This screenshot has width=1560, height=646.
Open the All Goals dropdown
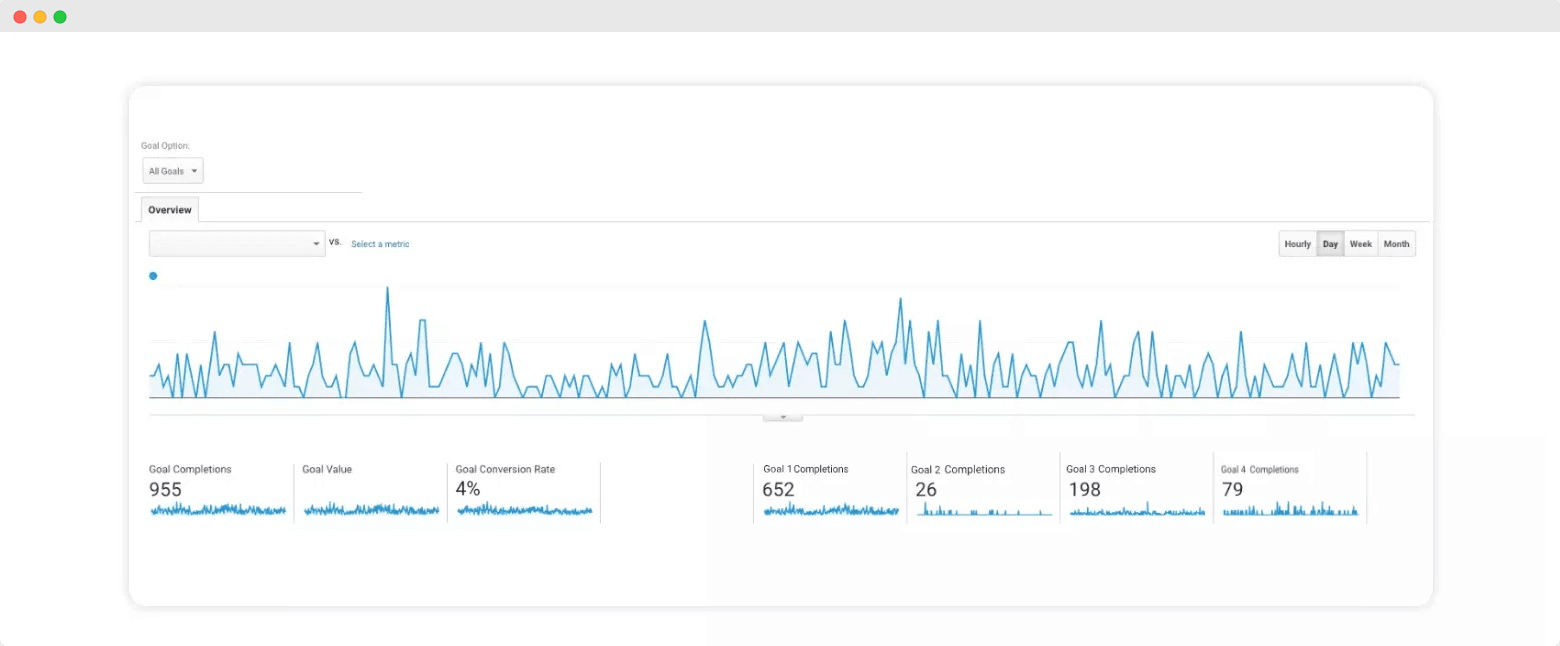173,171
